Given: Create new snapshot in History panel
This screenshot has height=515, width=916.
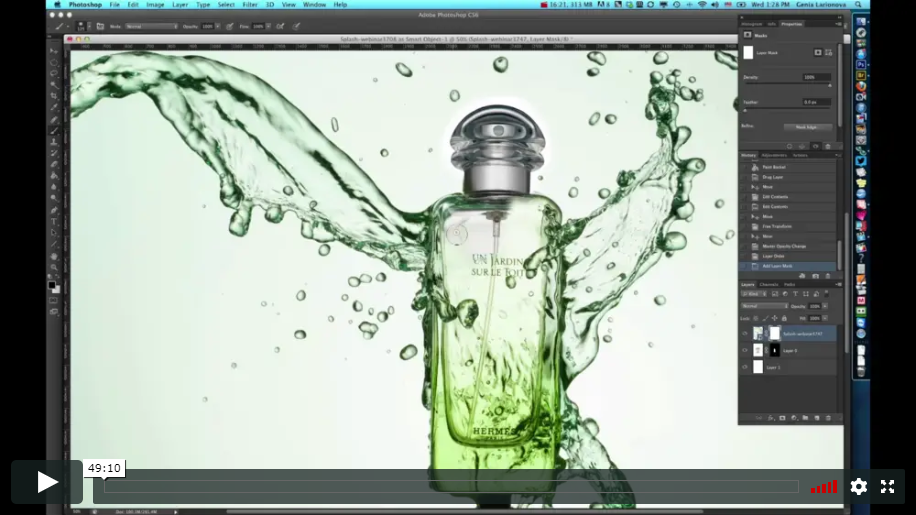Looking at the screenshot, I should coord(816,276).
